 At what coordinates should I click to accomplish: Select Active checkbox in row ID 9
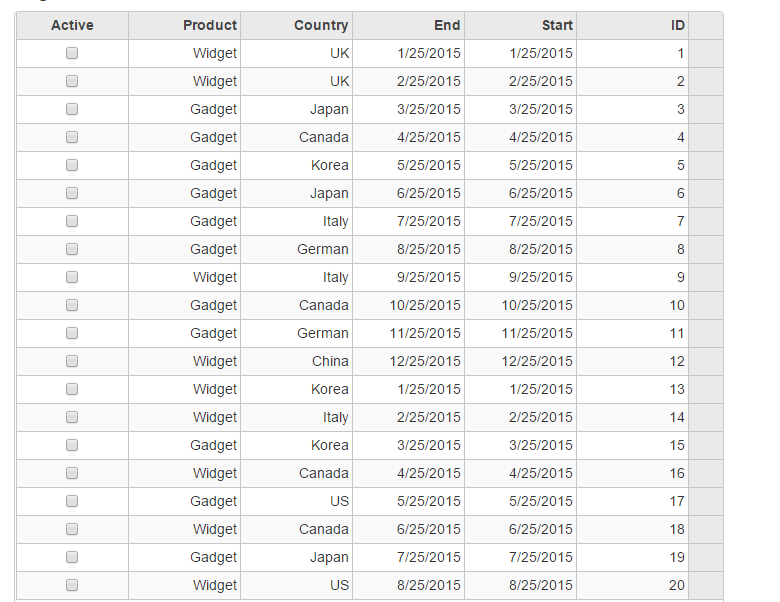[72, 278]
